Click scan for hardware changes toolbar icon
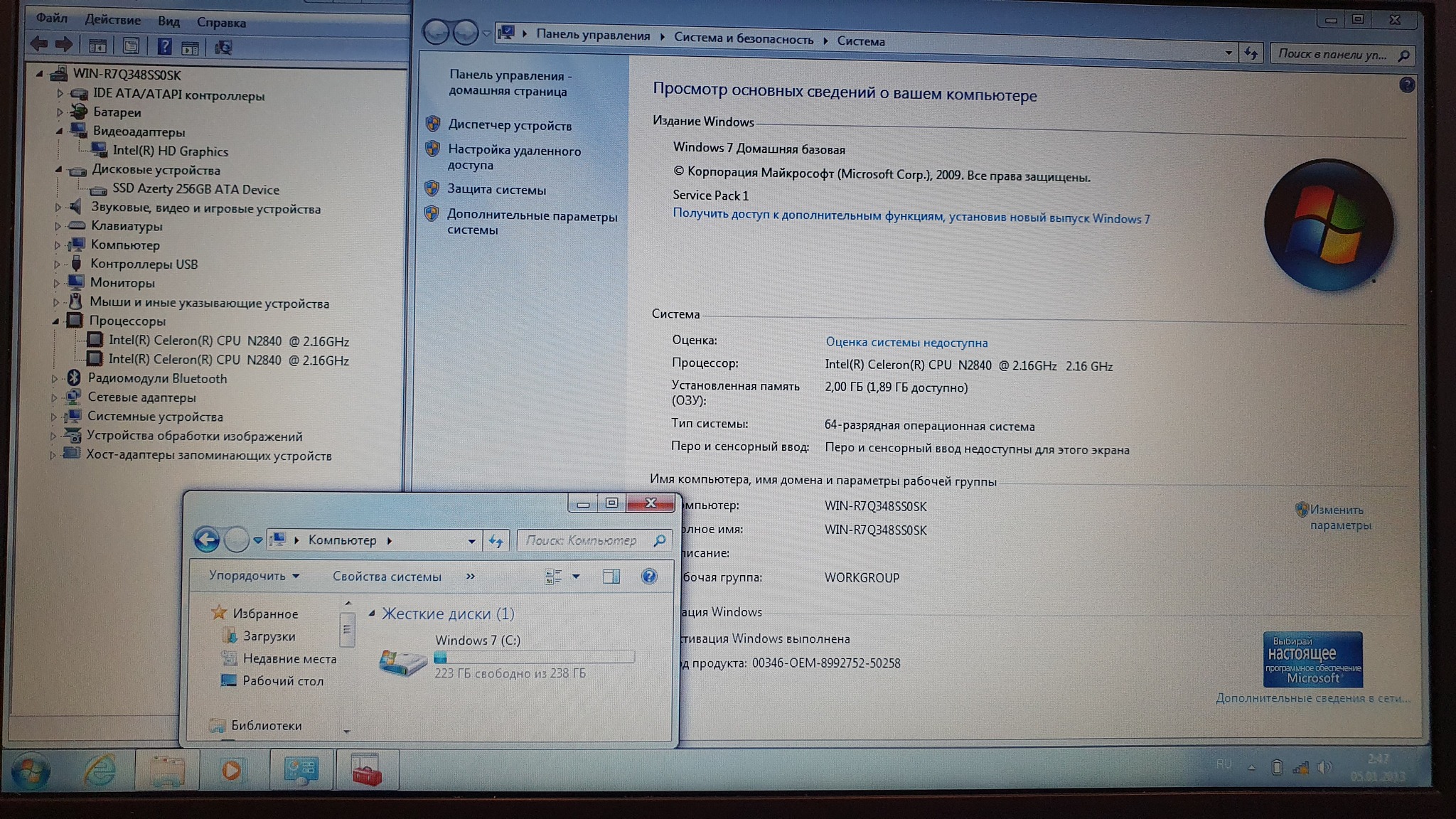Image resolution: width=1456 pixels, height=819 pixels. [223, 48]
